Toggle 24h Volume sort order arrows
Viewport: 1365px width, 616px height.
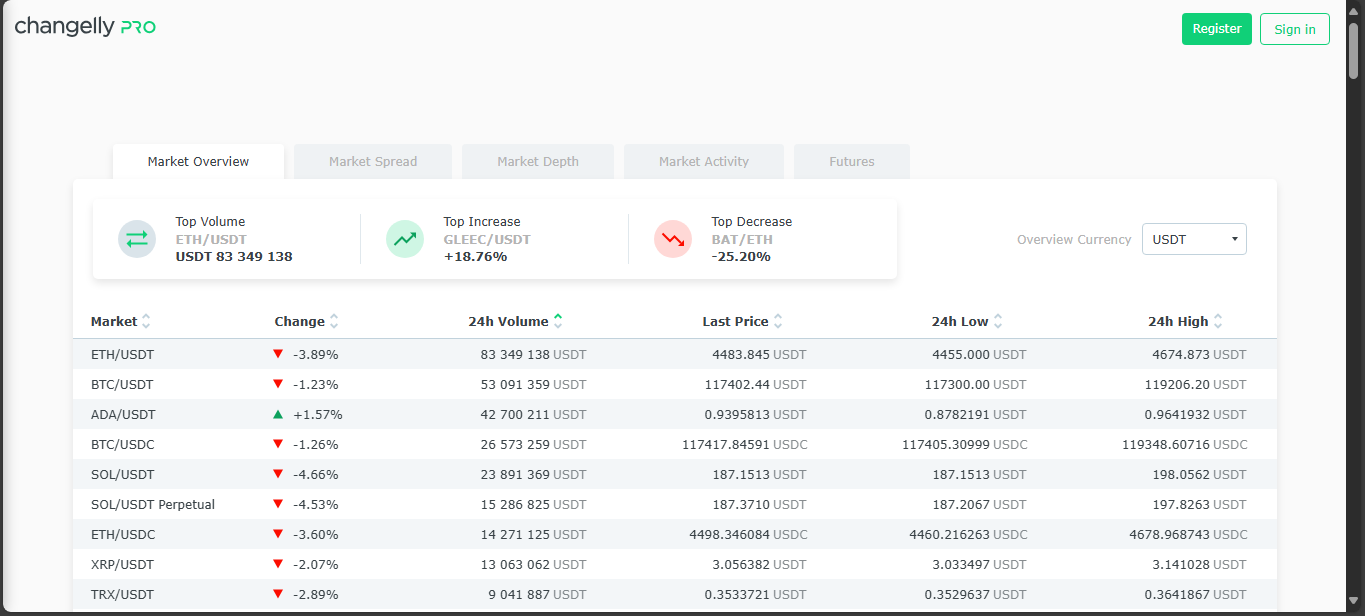558,321
